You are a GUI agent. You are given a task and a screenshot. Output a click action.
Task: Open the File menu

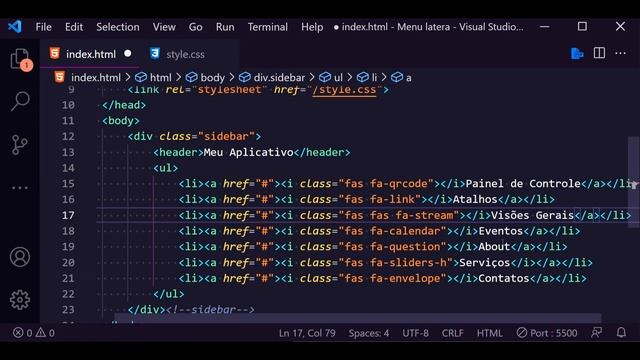pyautogui.click(x=44, y=27)
